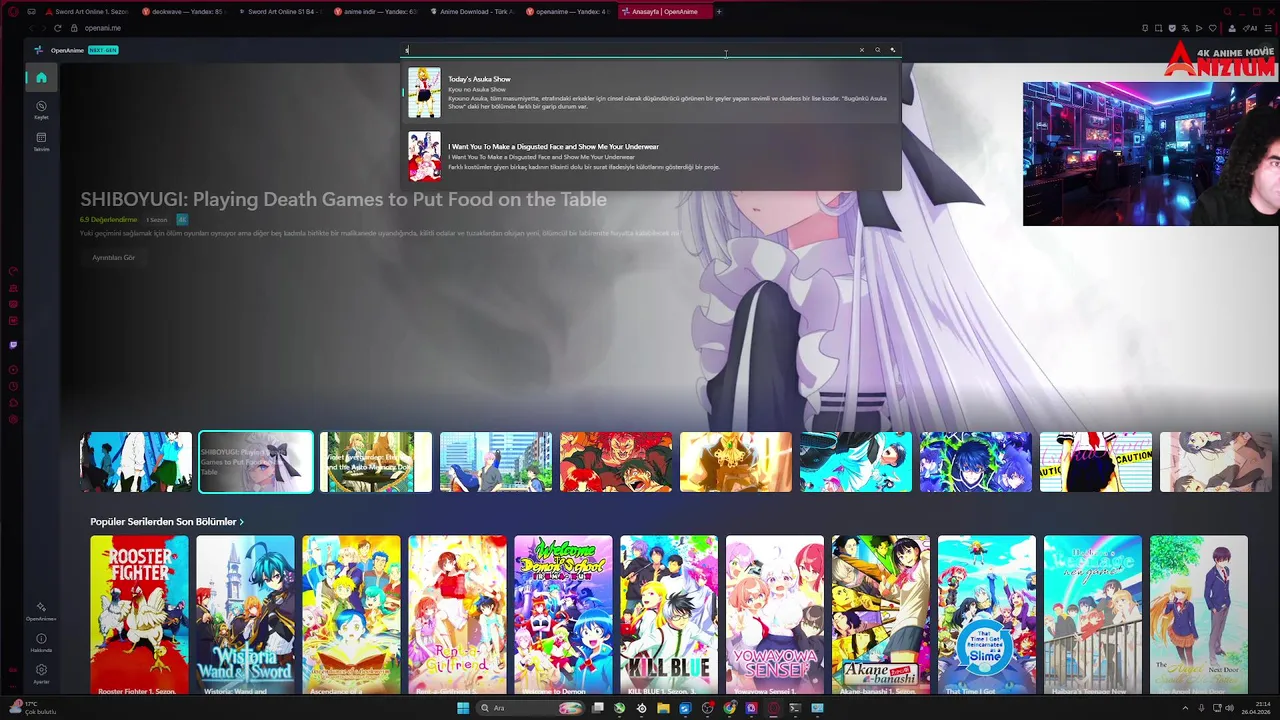Open the Akane-banashi poster card
This screenshot has height=720, width=1280.
point(881,614)
